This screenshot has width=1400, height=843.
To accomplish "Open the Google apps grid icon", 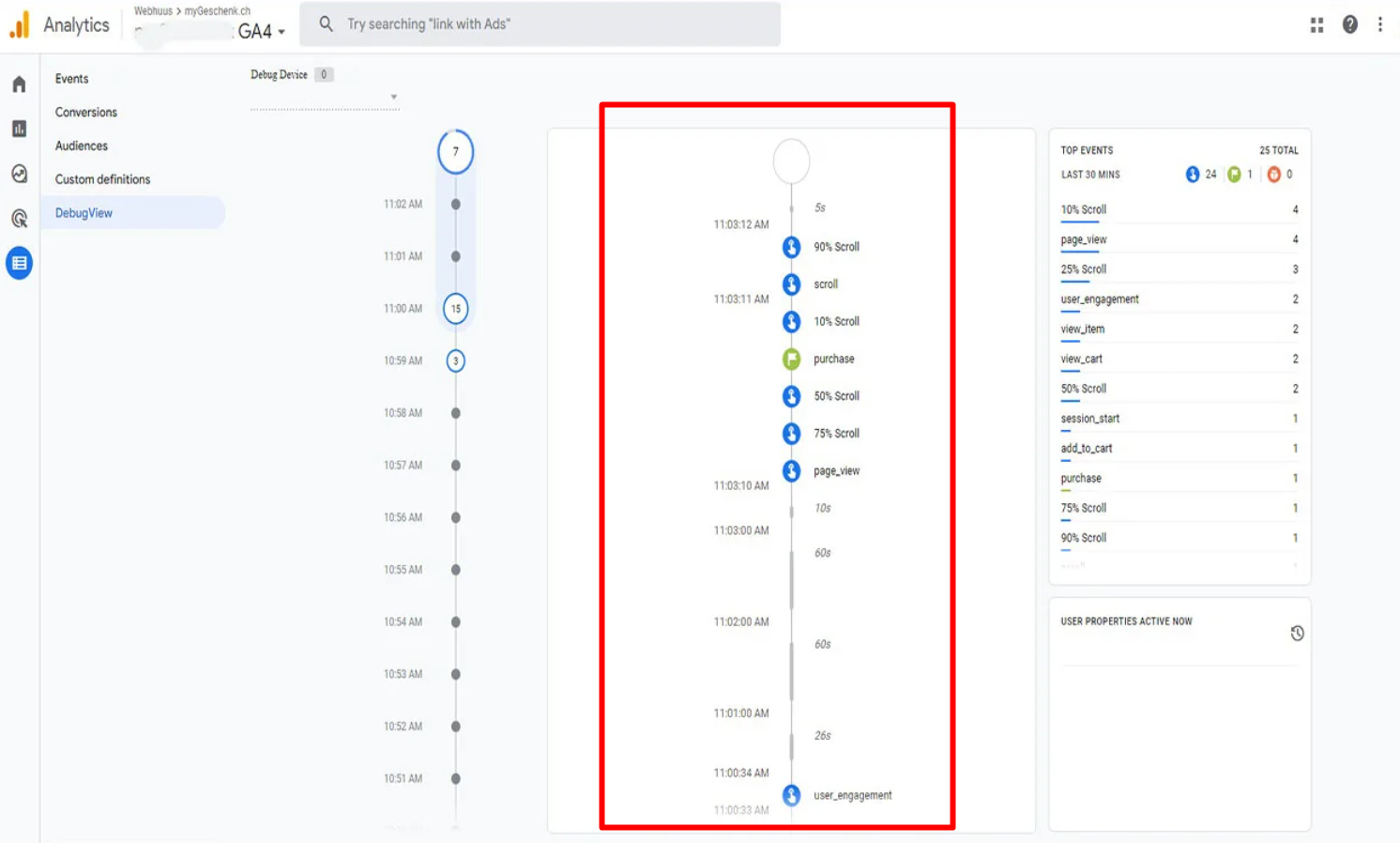I will coord(1316,25).
